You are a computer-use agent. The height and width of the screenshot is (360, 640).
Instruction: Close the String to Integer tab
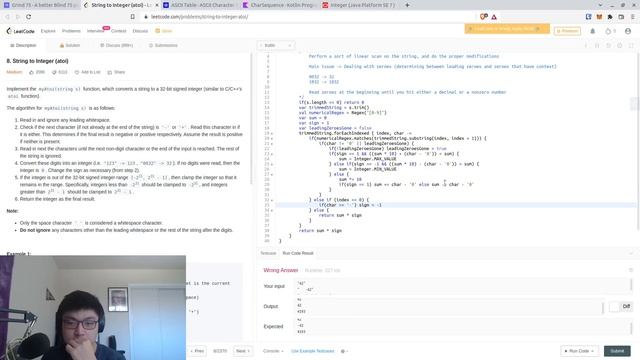157,5
